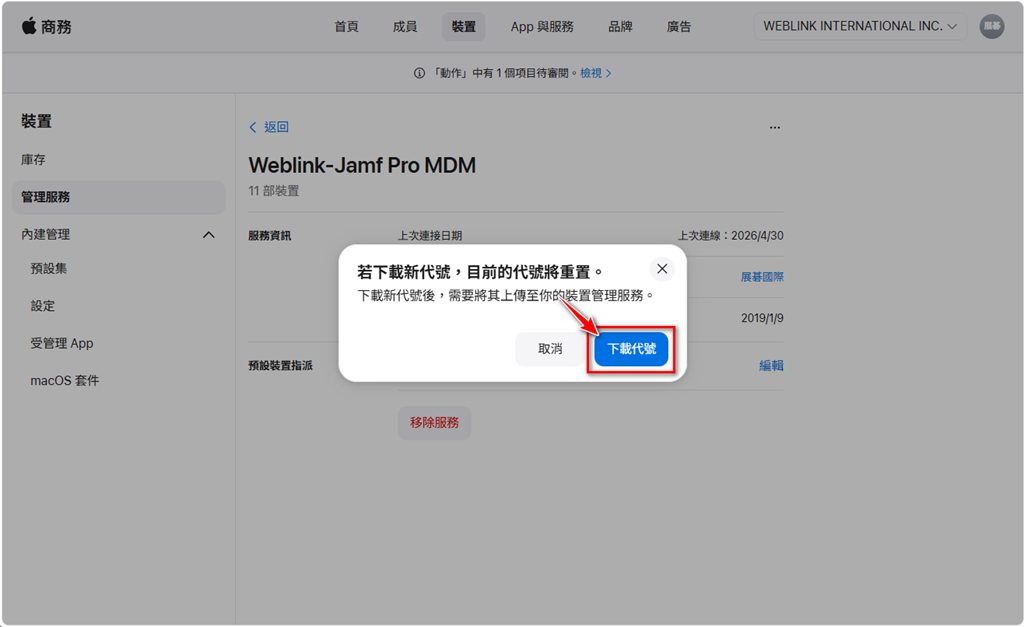Click 編輯 link for 預設裝置指派
This screenshot has width=1024, height=627.
point(771,366)
